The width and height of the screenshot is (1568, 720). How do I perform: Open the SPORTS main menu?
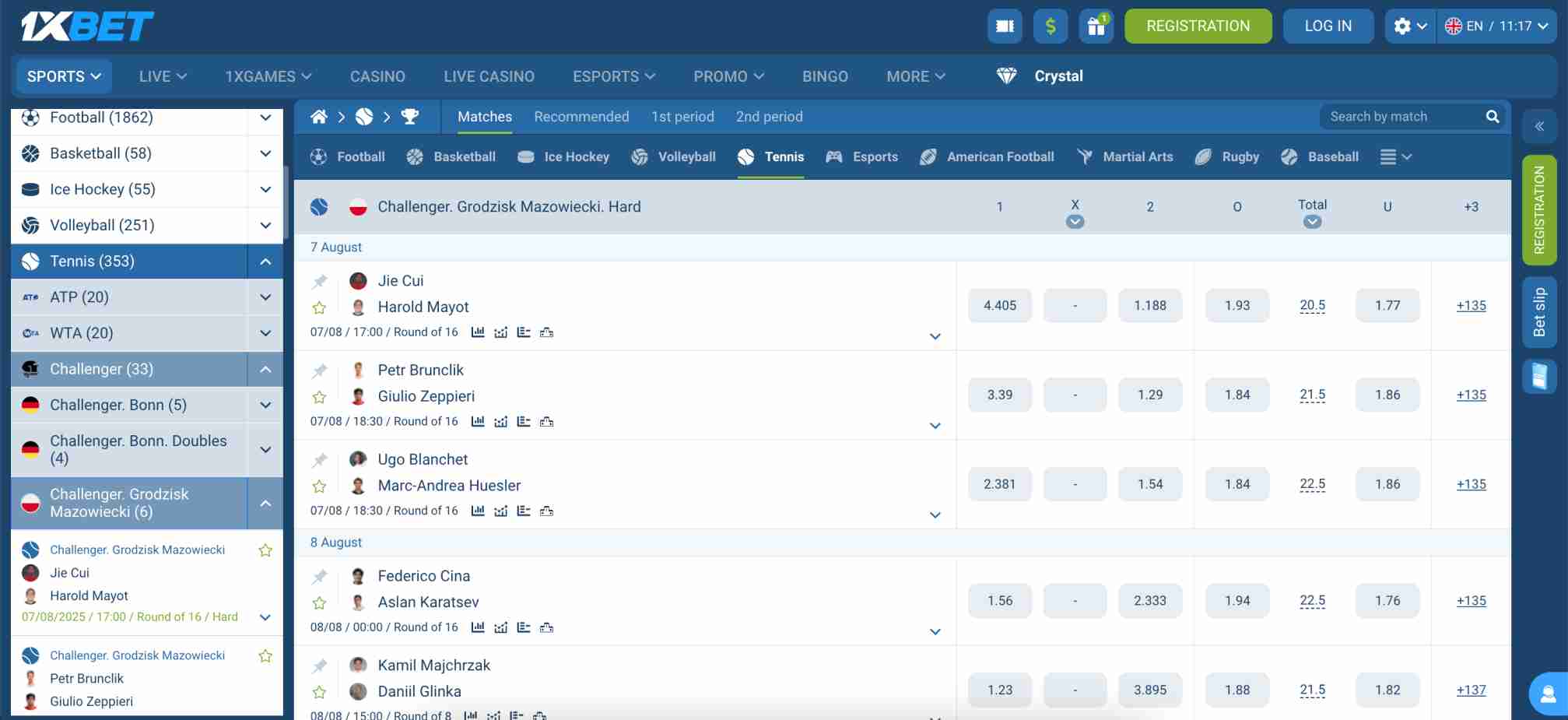point(64,76)
